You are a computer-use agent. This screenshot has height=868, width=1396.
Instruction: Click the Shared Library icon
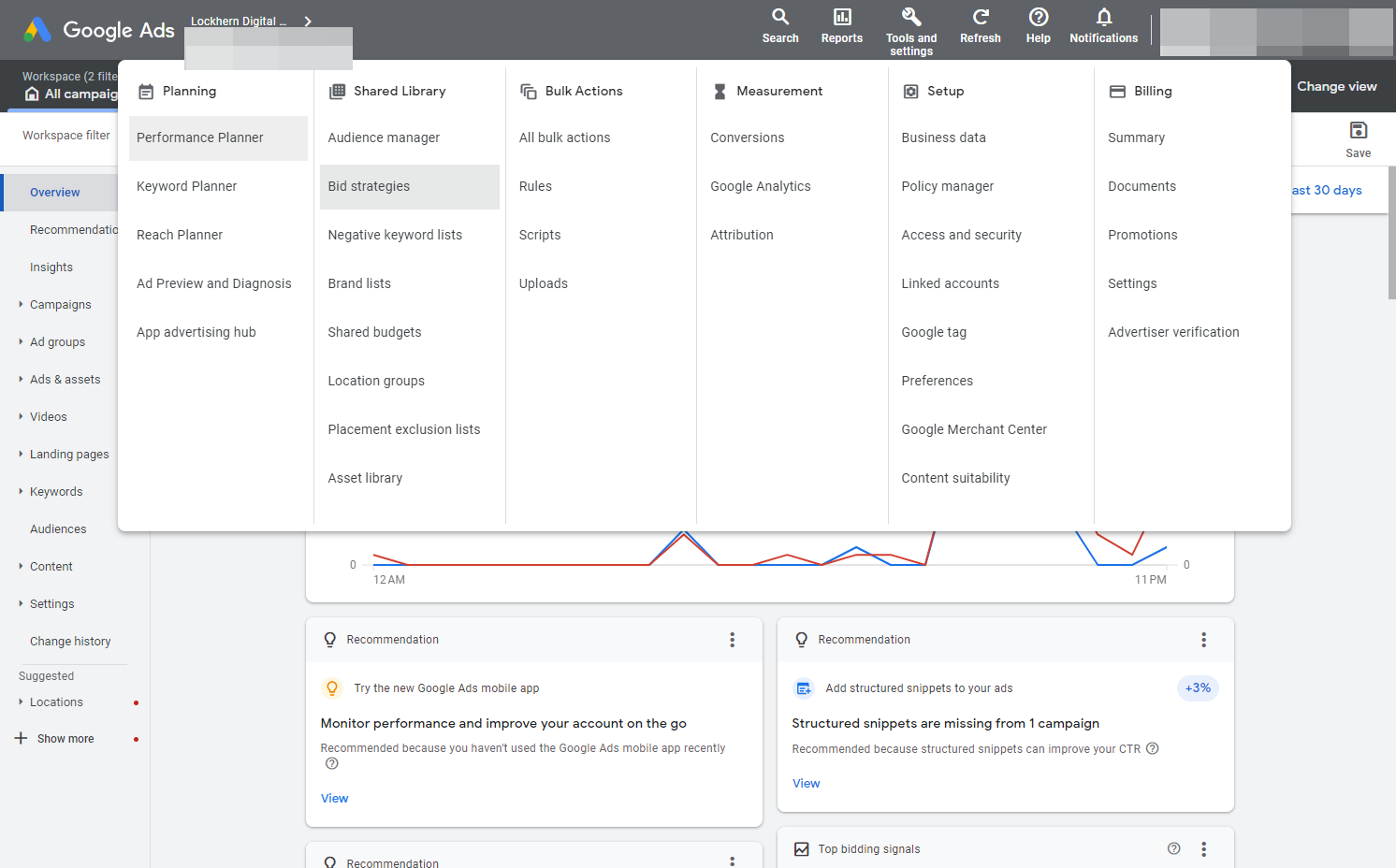pos(337,92)
